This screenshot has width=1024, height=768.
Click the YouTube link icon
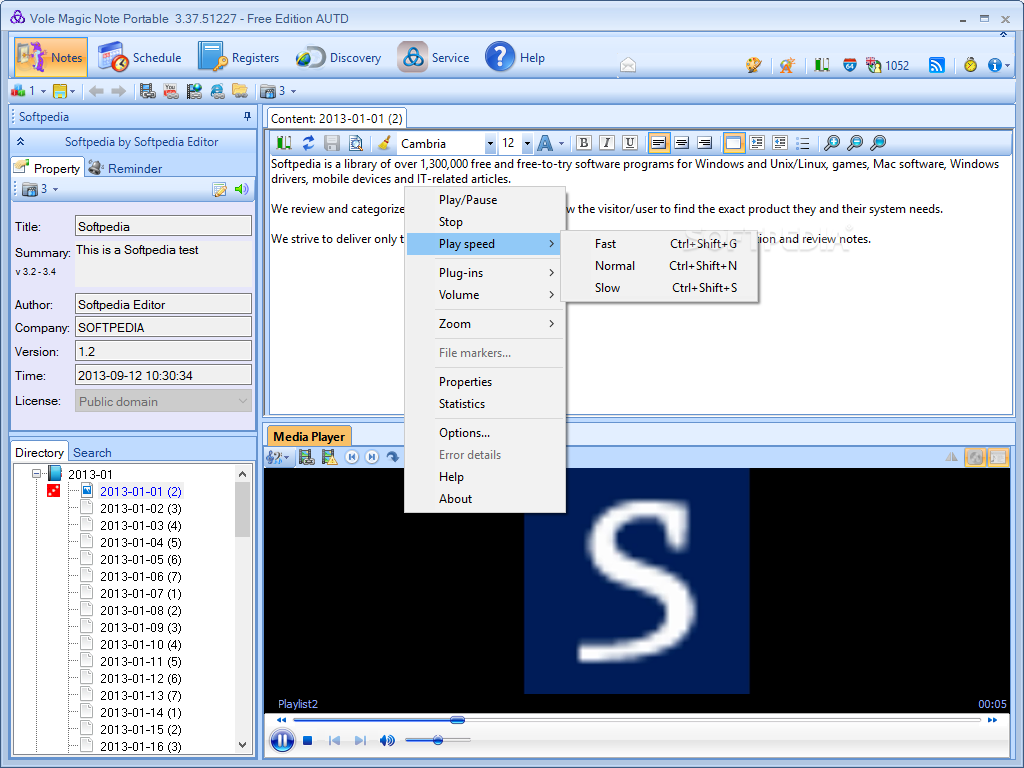pyautogui.click(x=170, y=91)
